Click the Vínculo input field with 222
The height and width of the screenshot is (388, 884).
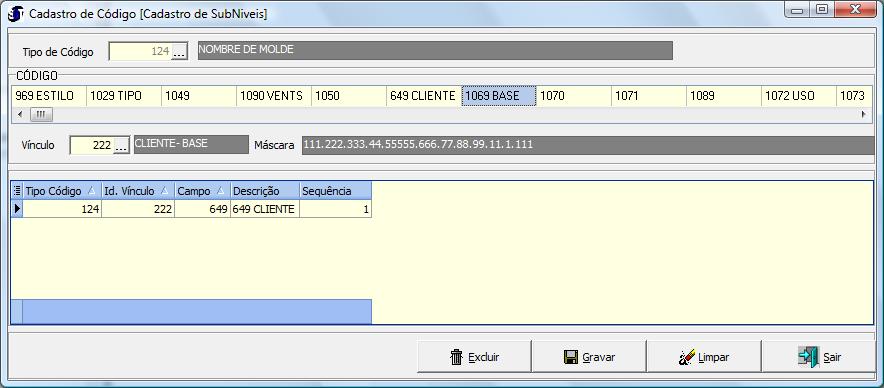(x=92, y=146)
